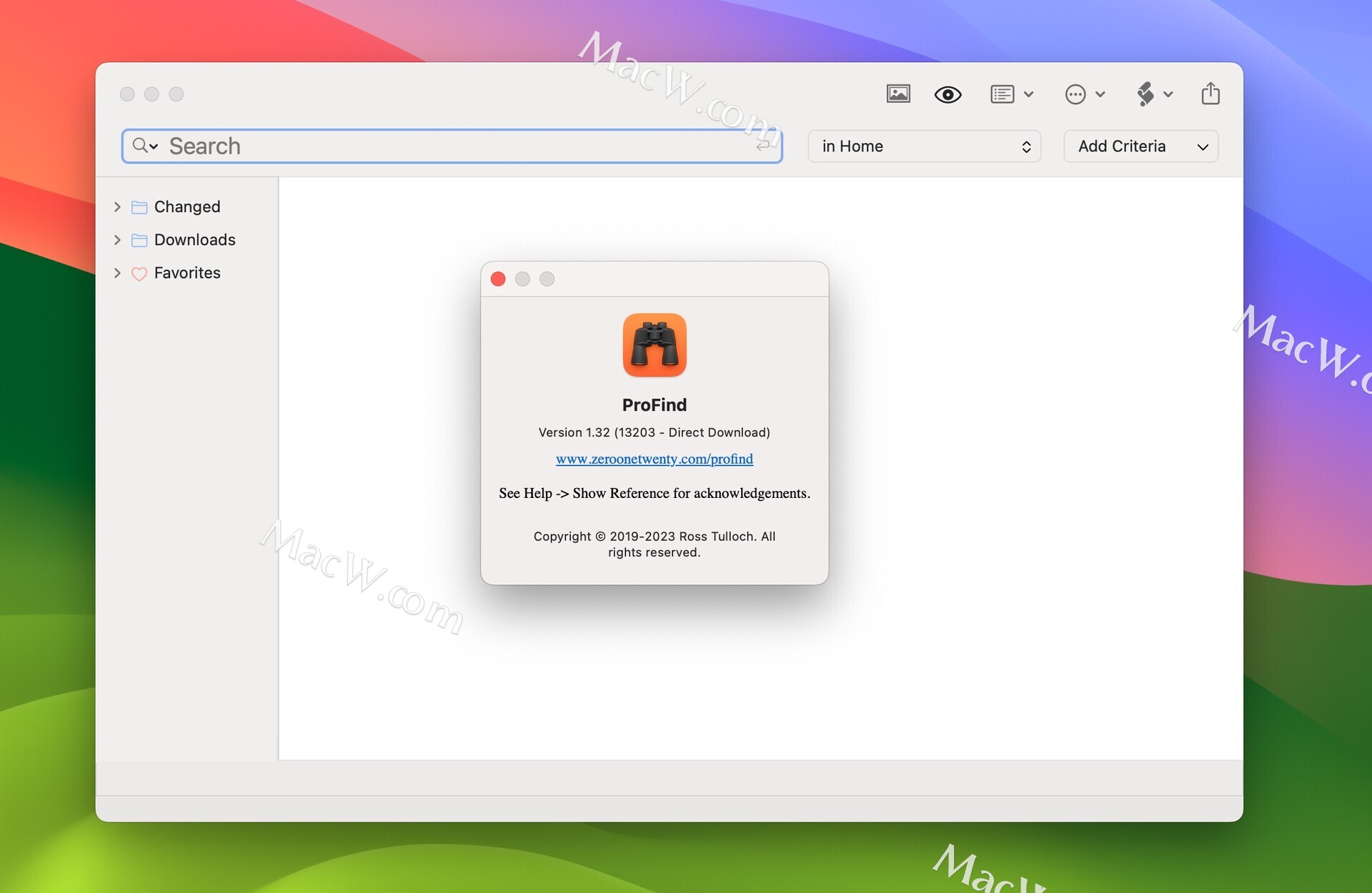Click the scripts toolbar icon
This screenshot has height=893, width=1372.
click(1145, 94)
